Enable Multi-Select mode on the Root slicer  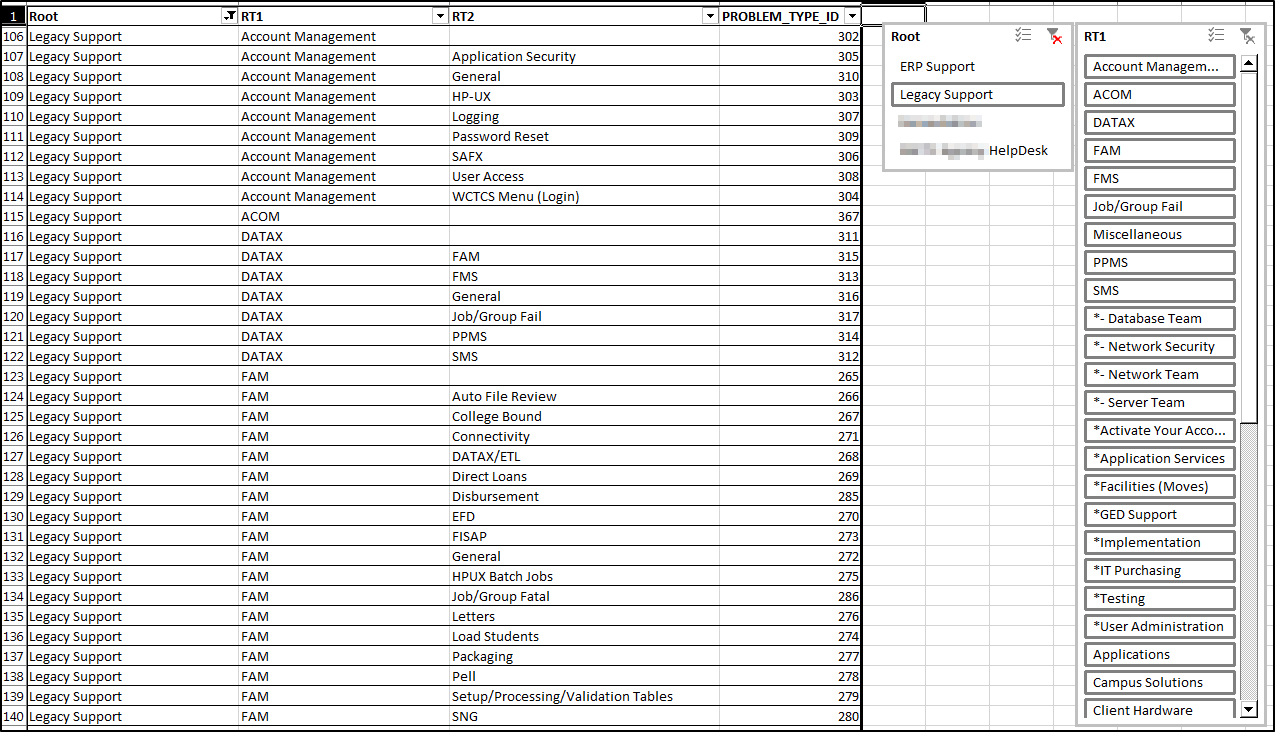1023,35
